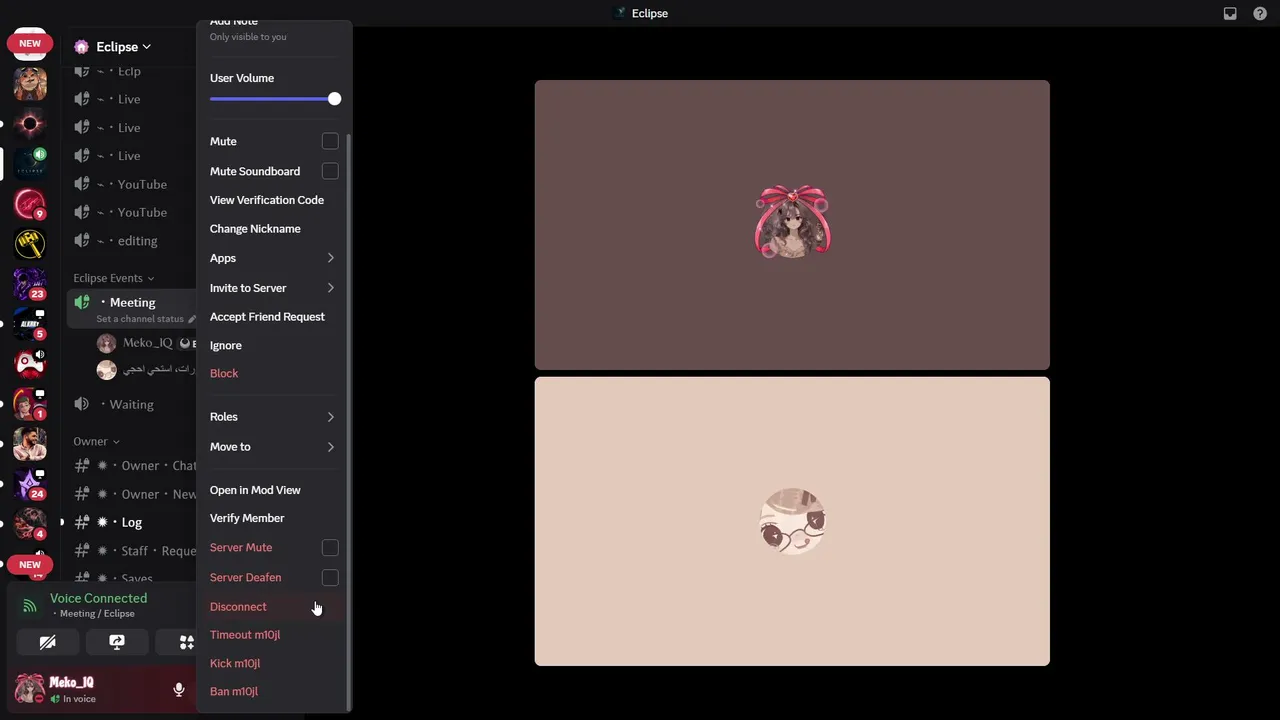The image size is (1280, 720).
Task: Expand the Invite to Server submenu
Action: pyautogui.click(x=273, y=288)
